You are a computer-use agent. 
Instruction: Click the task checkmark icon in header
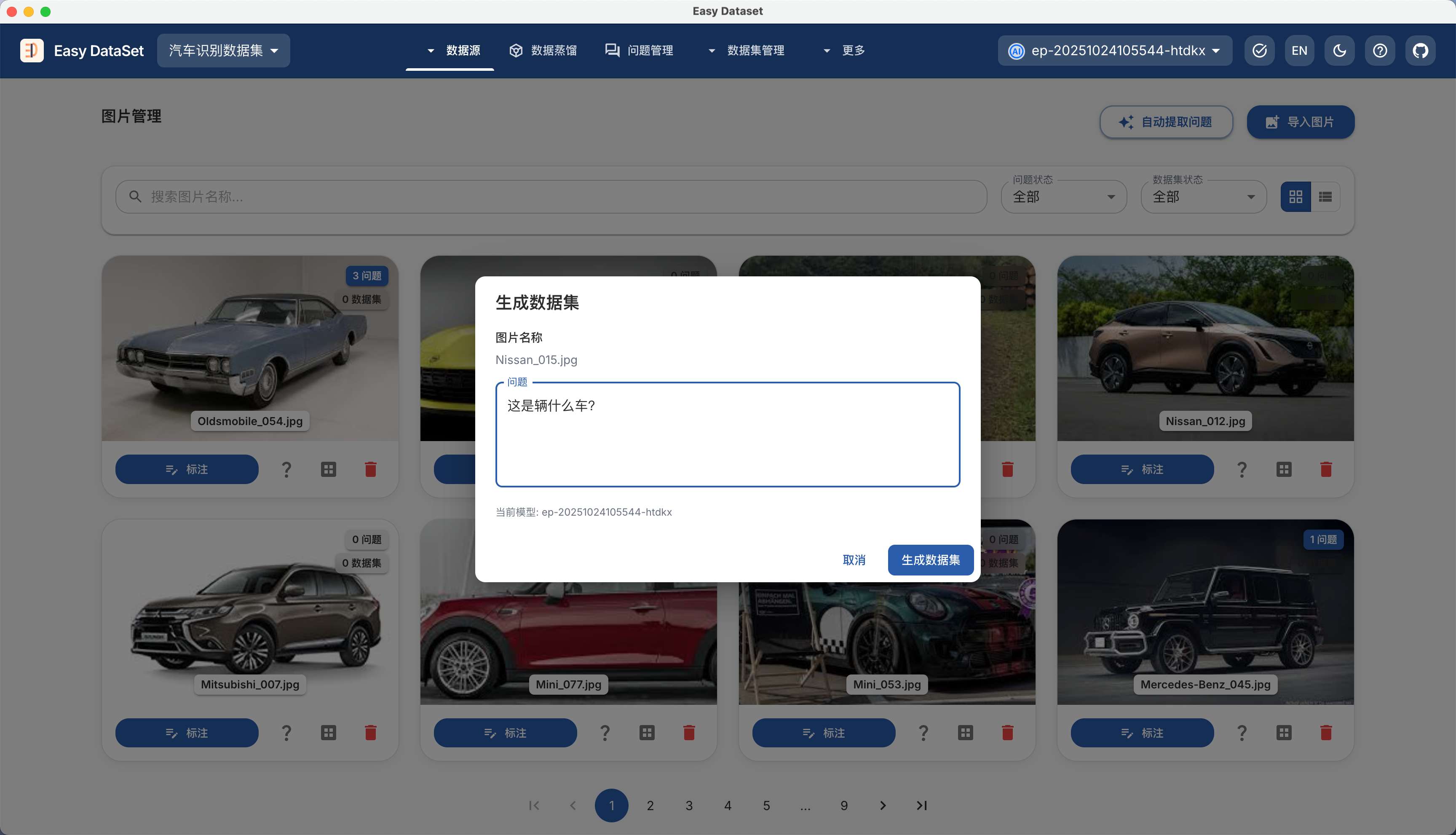1259,51
